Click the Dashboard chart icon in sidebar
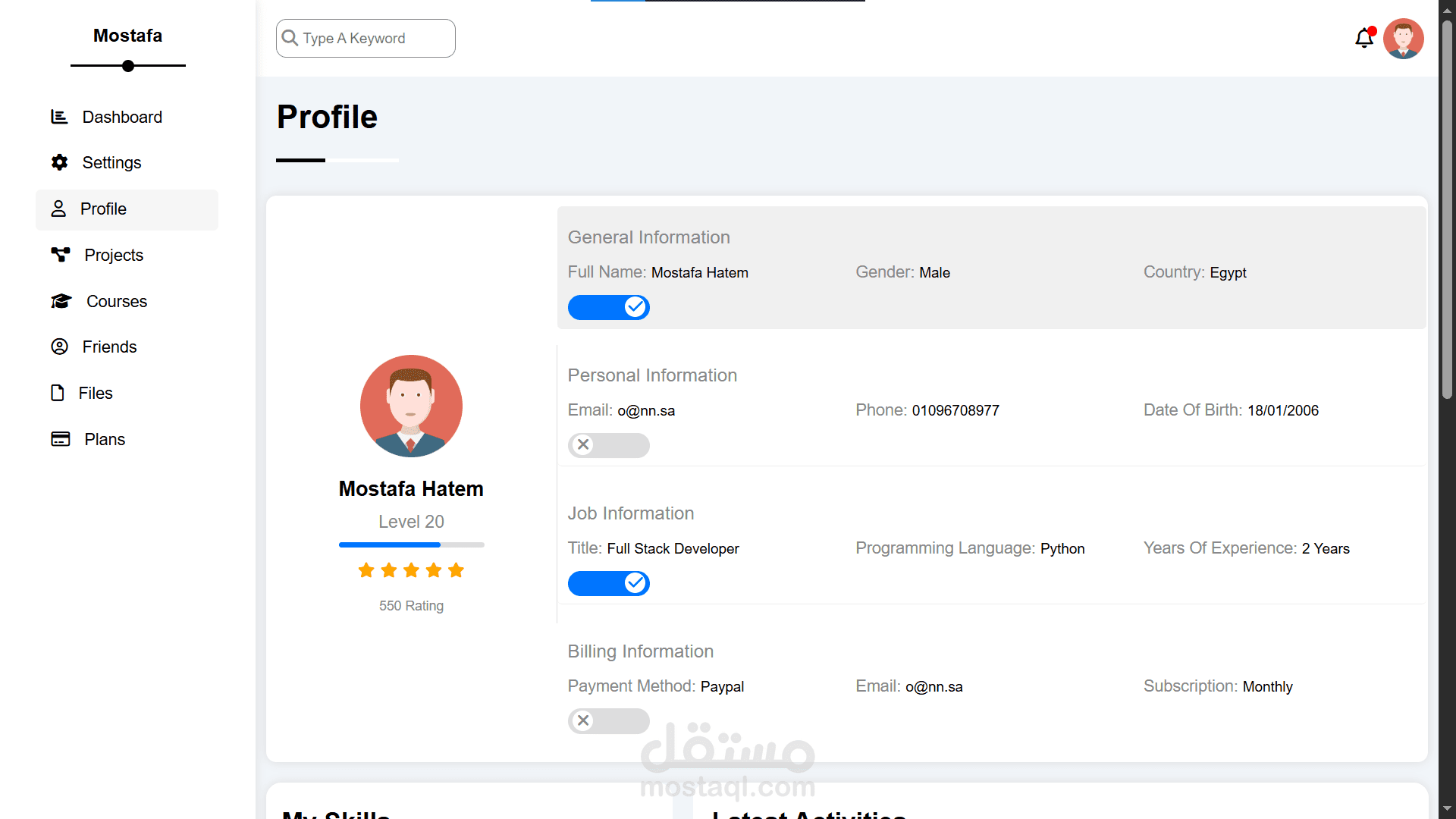1456x819 pixels. click(59, 117)
